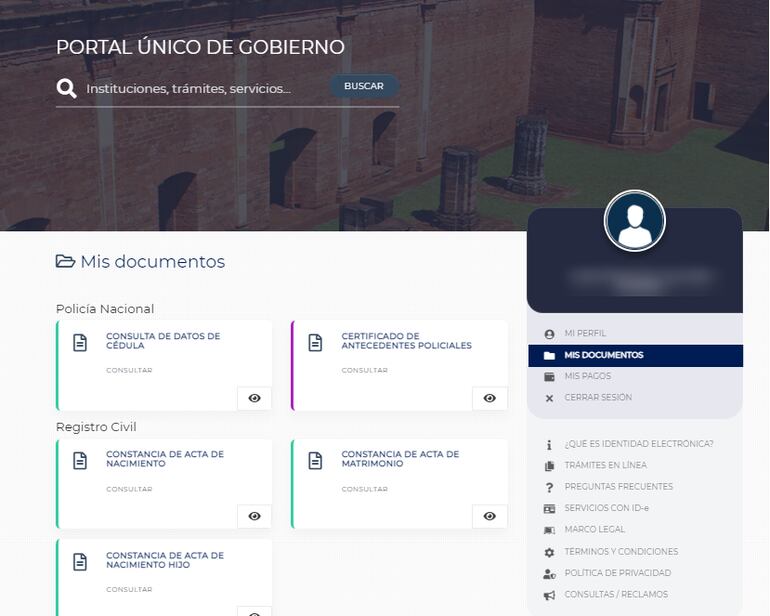View Constancia de Acta de Matrimonio via eye button
This screenshot has width=770, height=616.
coord(489,516)
